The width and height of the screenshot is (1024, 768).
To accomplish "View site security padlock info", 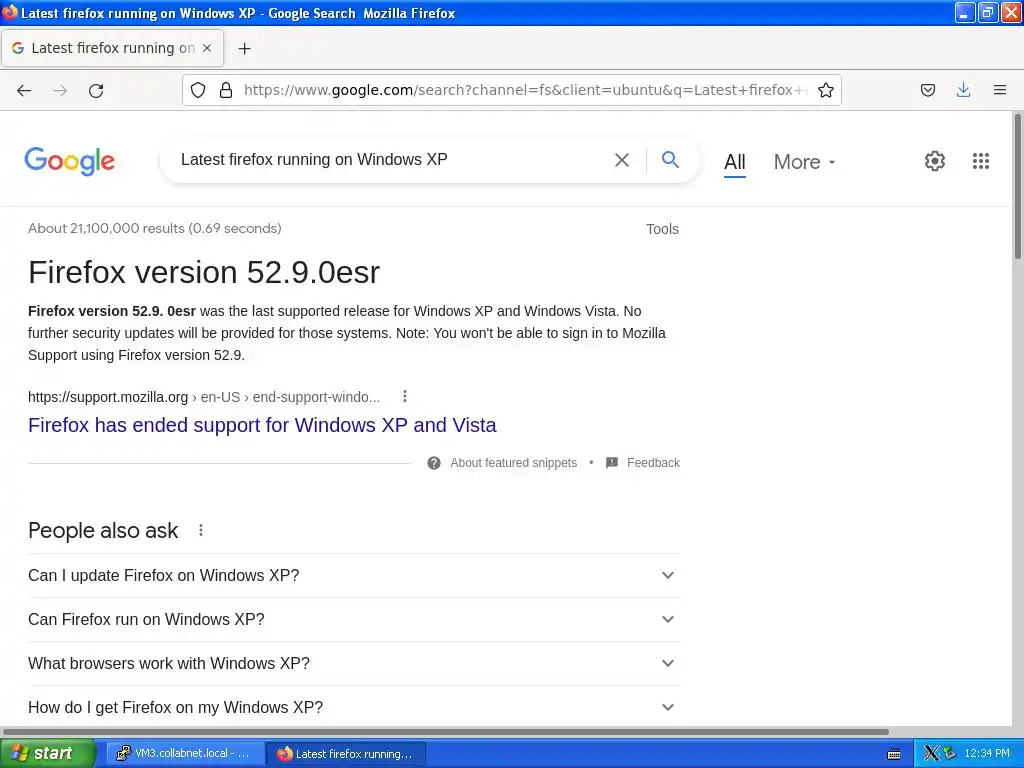I will (226, 90).
